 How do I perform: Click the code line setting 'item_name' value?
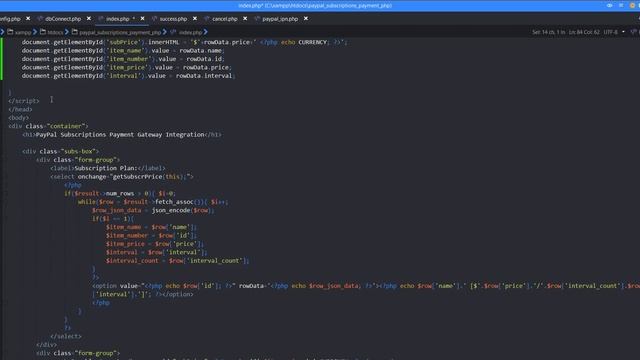[x=123, y=51]
